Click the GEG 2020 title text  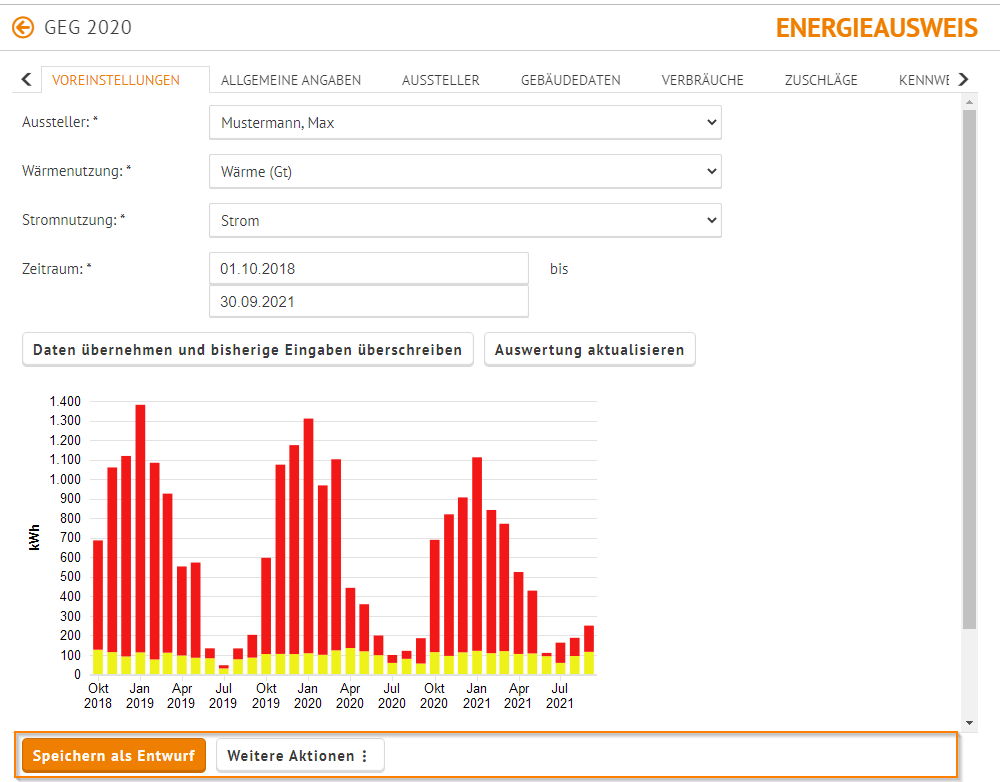coord(88,27)
